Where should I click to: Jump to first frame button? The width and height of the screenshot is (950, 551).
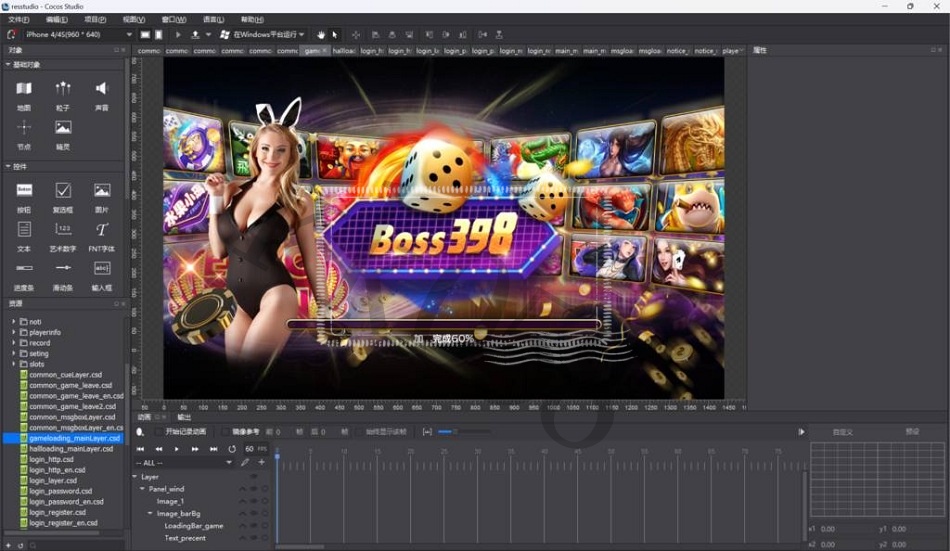(x=141, y=449)
